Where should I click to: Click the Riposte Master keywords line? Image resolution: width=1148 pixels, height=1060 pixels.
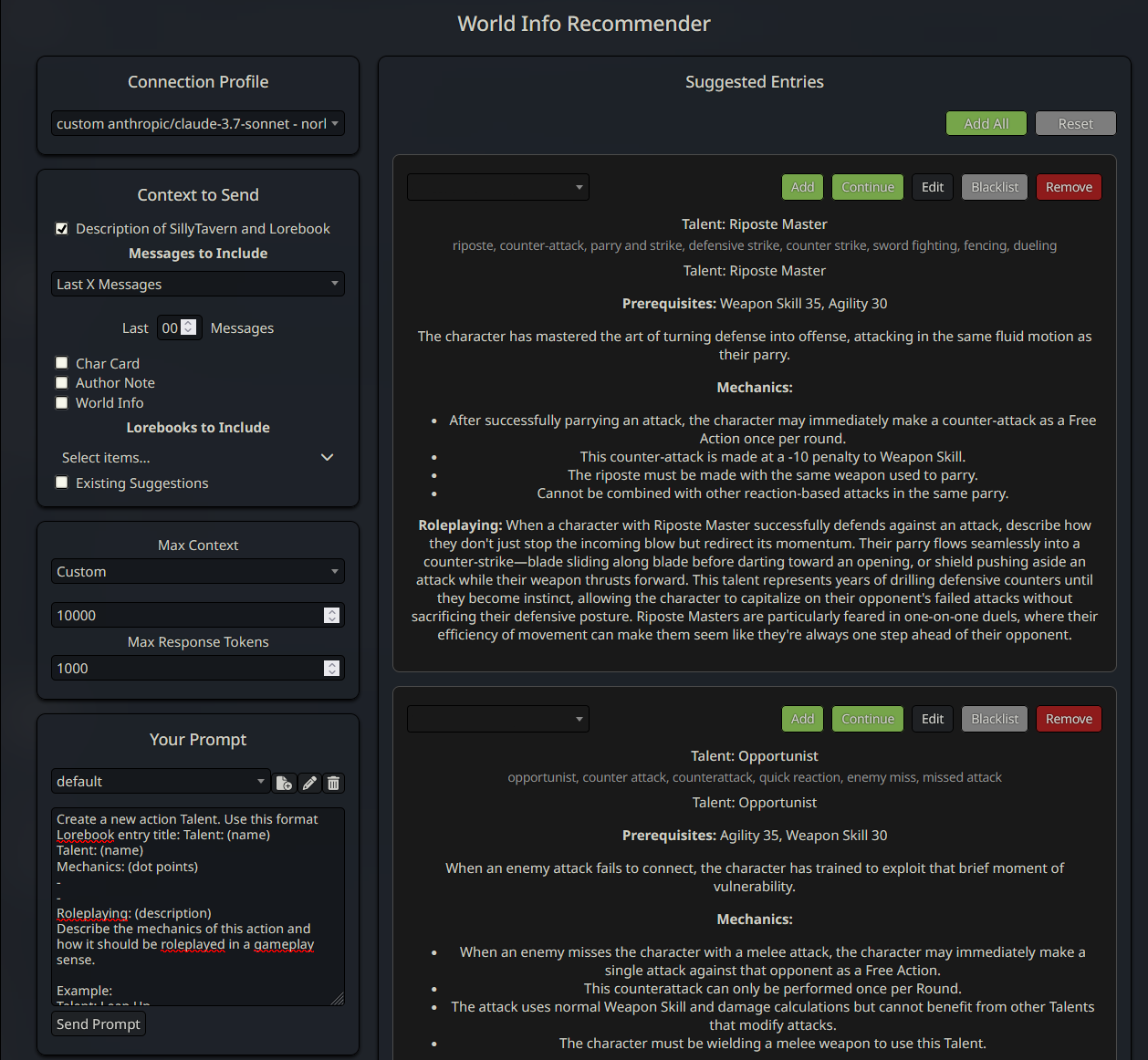tap(755, 245)
